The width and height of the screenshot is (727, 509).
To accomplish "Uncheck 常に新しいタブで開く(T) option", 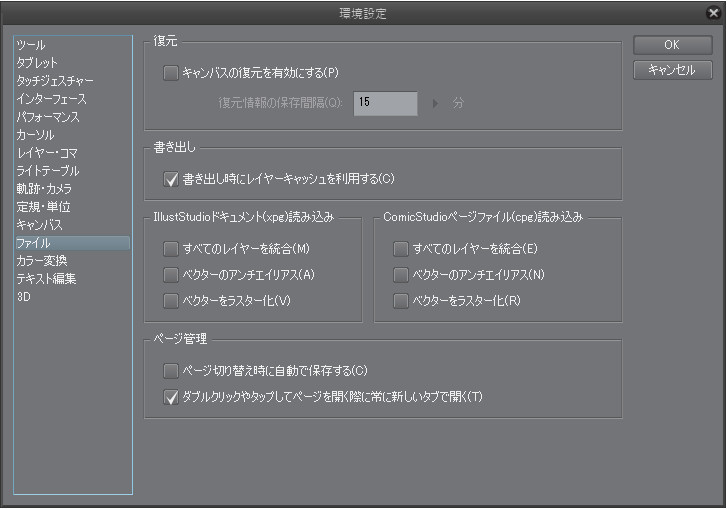I will click(x=171, y=397).
